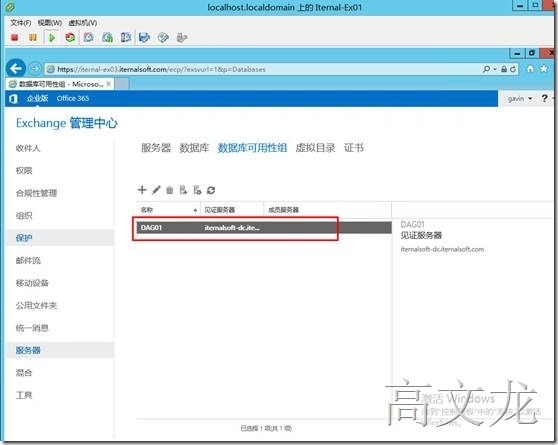Screen dimensions: 558x445
Task: Open 组织 in the left navigation
Action: (24, 215)
